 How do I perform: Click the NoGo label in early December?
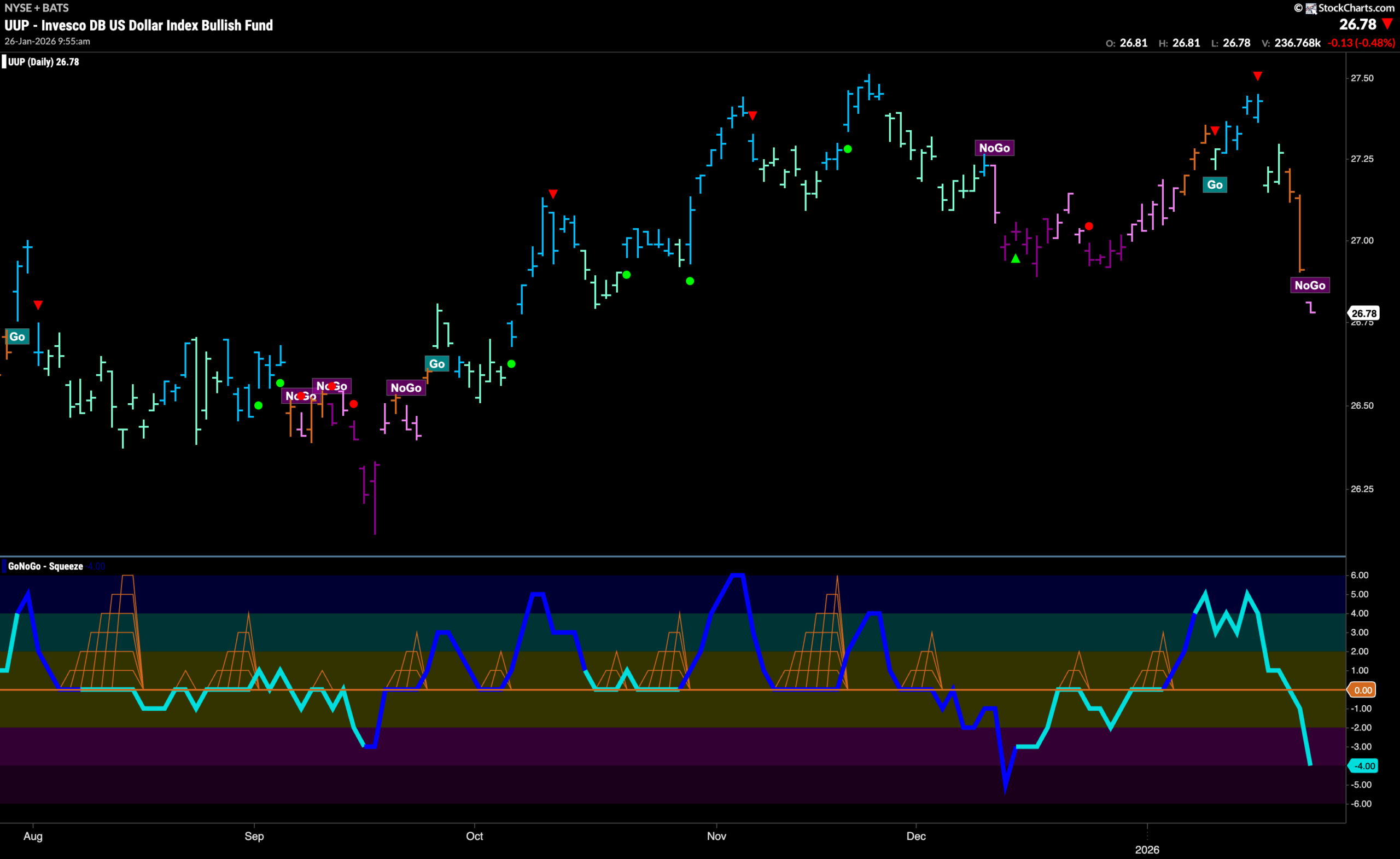[994, 148]
